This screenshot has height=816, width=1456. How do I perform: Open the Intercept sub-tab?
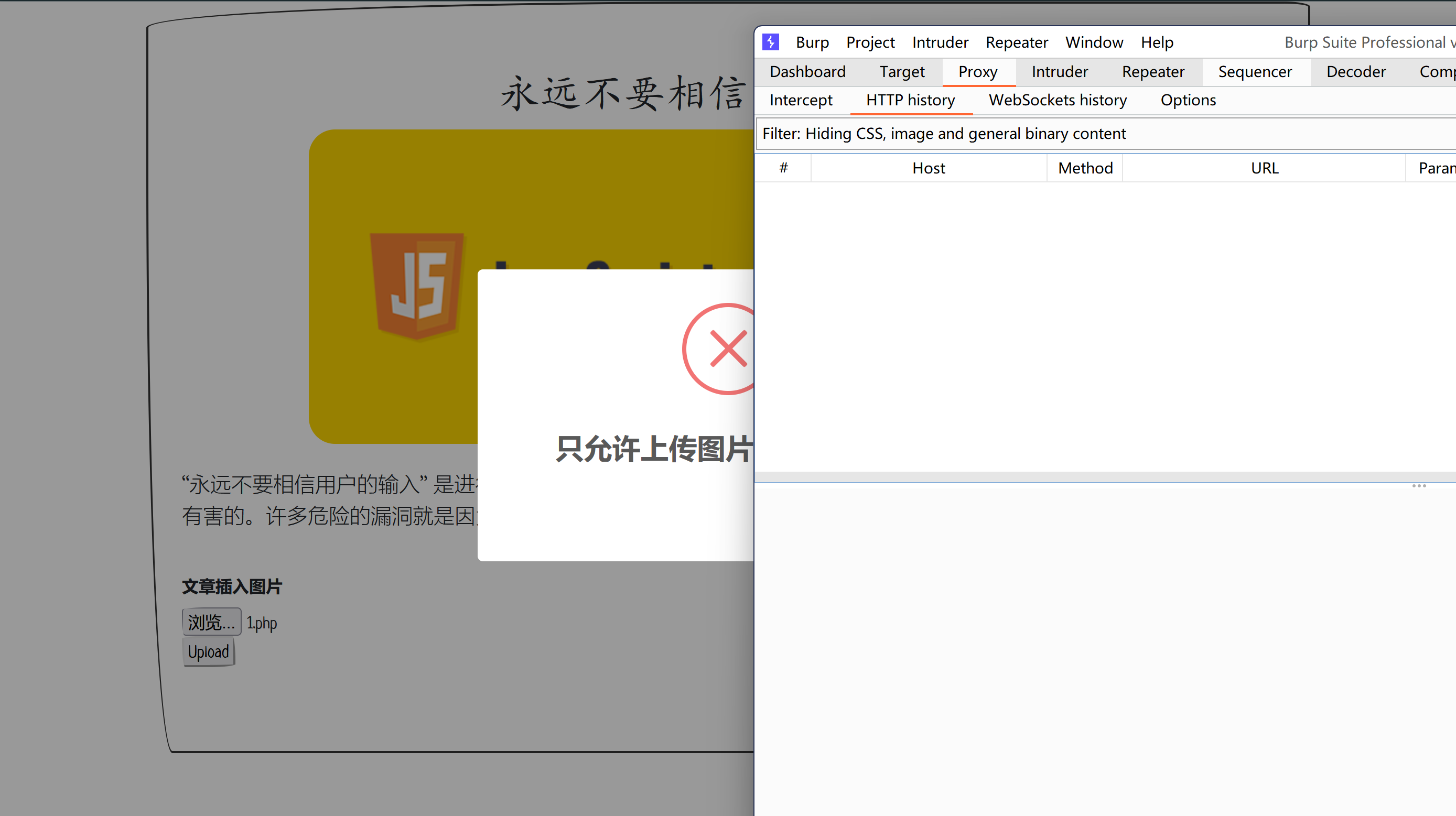point(800,100)
